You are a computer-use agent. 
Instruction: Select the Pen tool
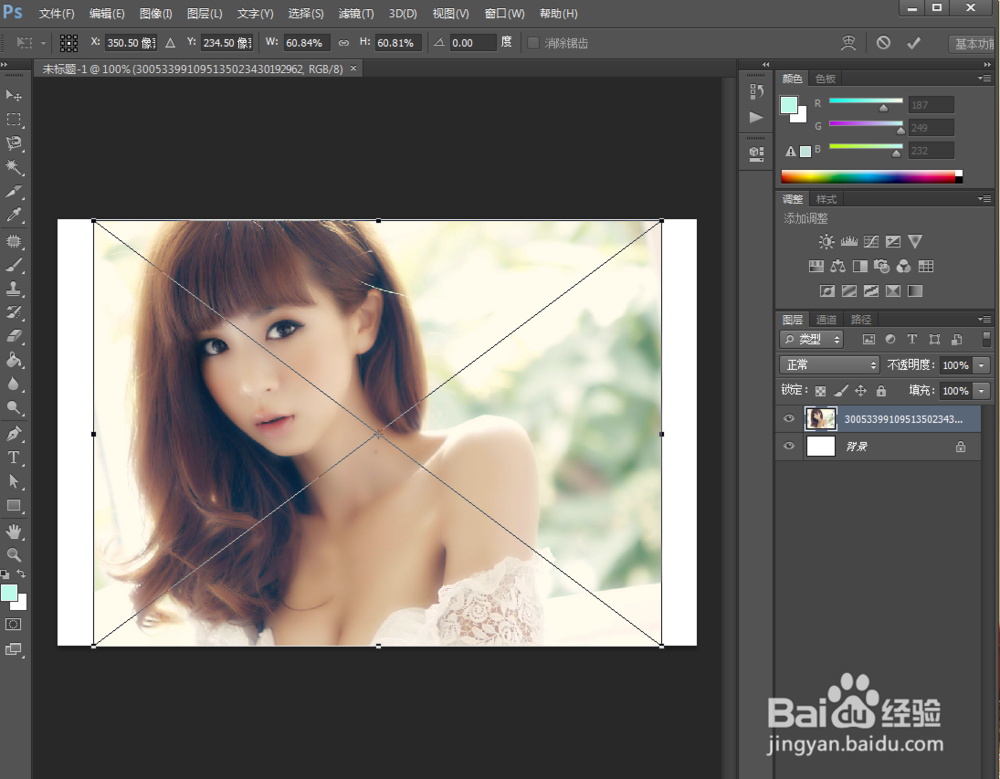point(13,434)
